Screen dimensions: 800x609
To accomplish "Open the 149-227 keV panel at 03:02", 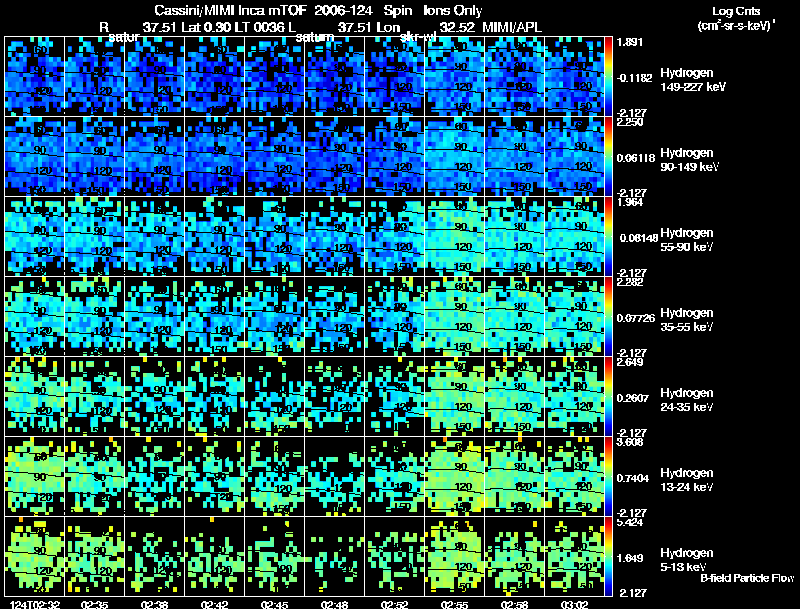I will point(574,77).
